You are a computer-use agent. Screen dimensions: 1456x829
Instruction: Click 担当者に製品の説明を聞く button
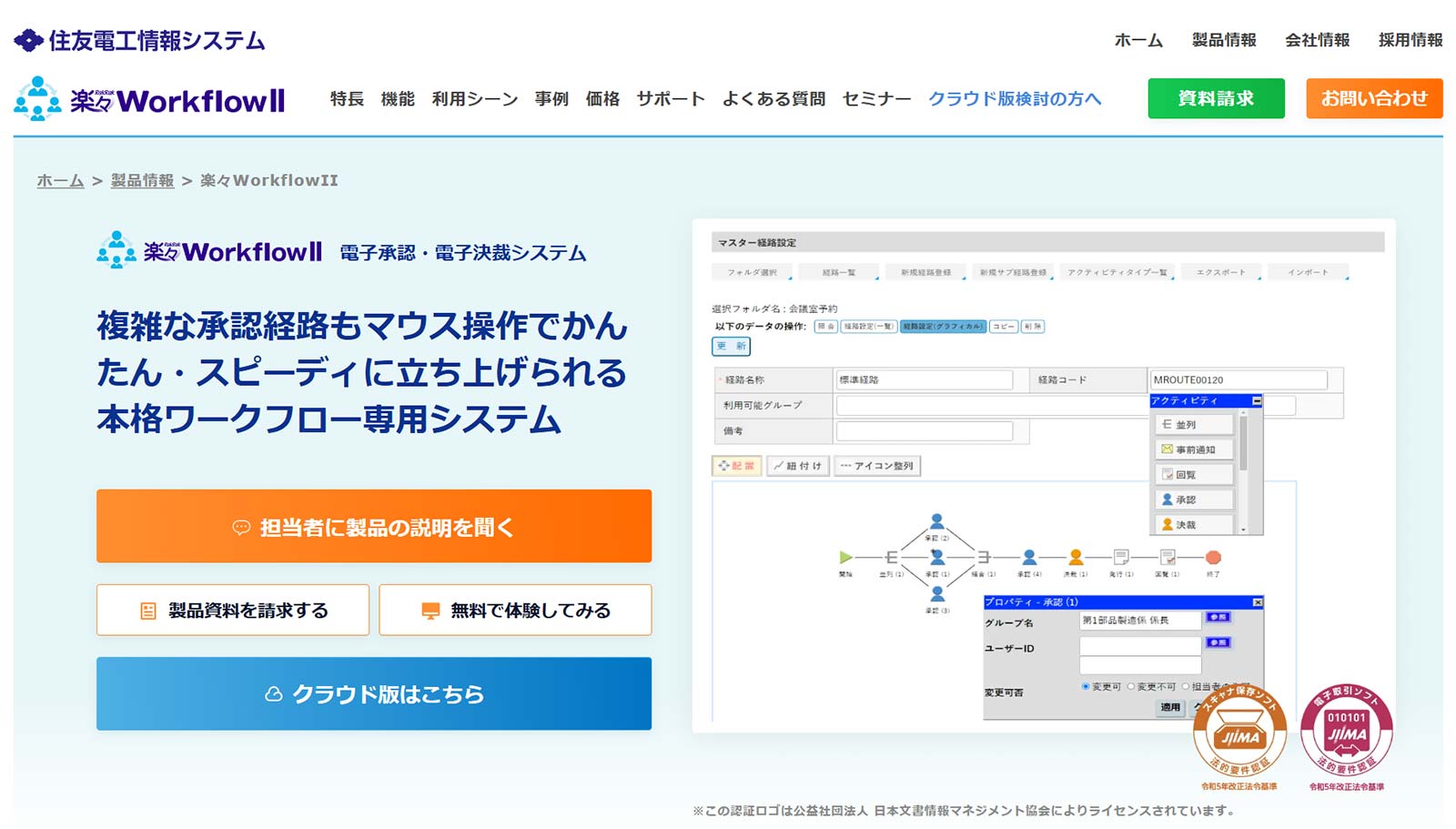pos(374,526)
